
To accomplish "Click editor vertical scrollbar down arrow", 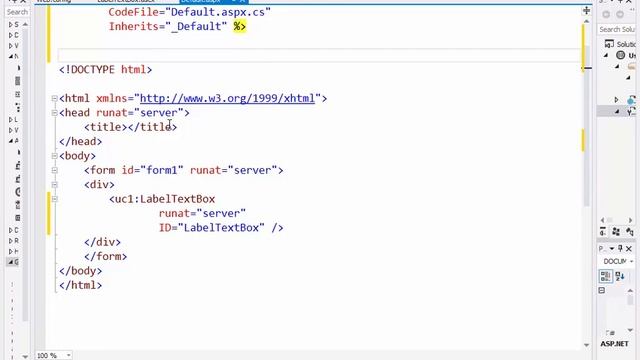I will click(x=587, y=345).
